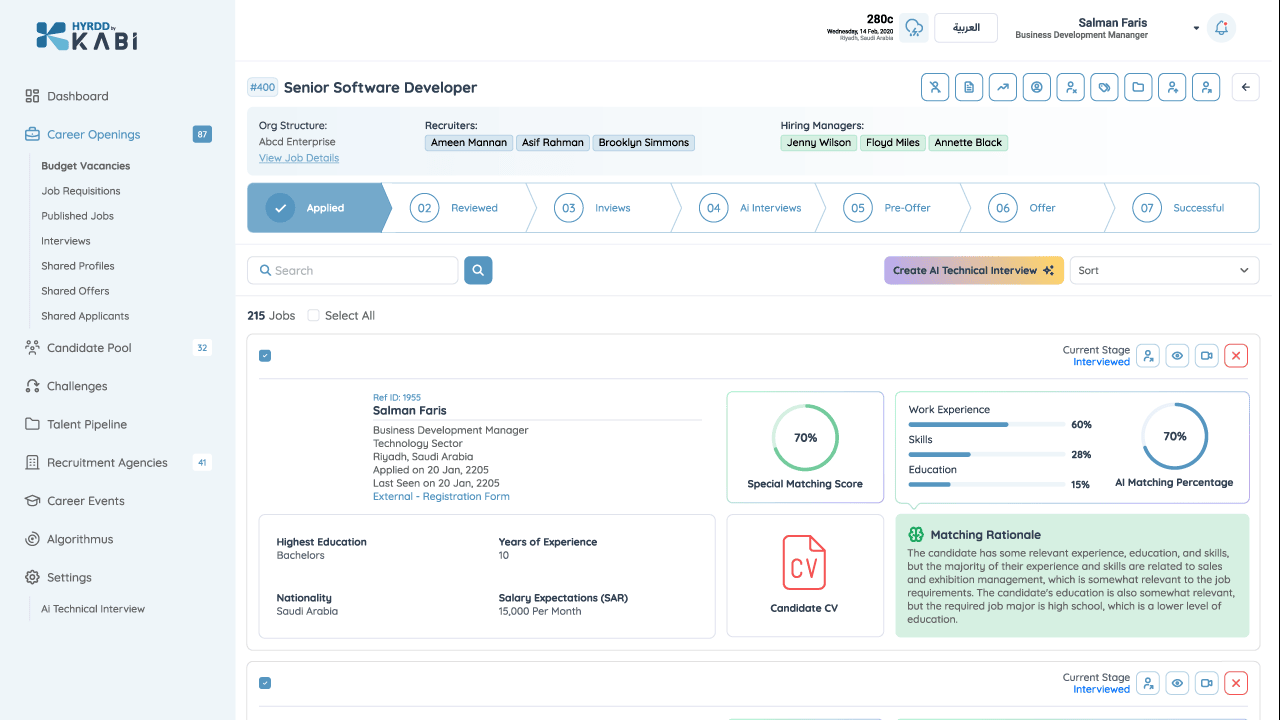Toggle eye view icon on first candidate

[x=1178, y=355]
